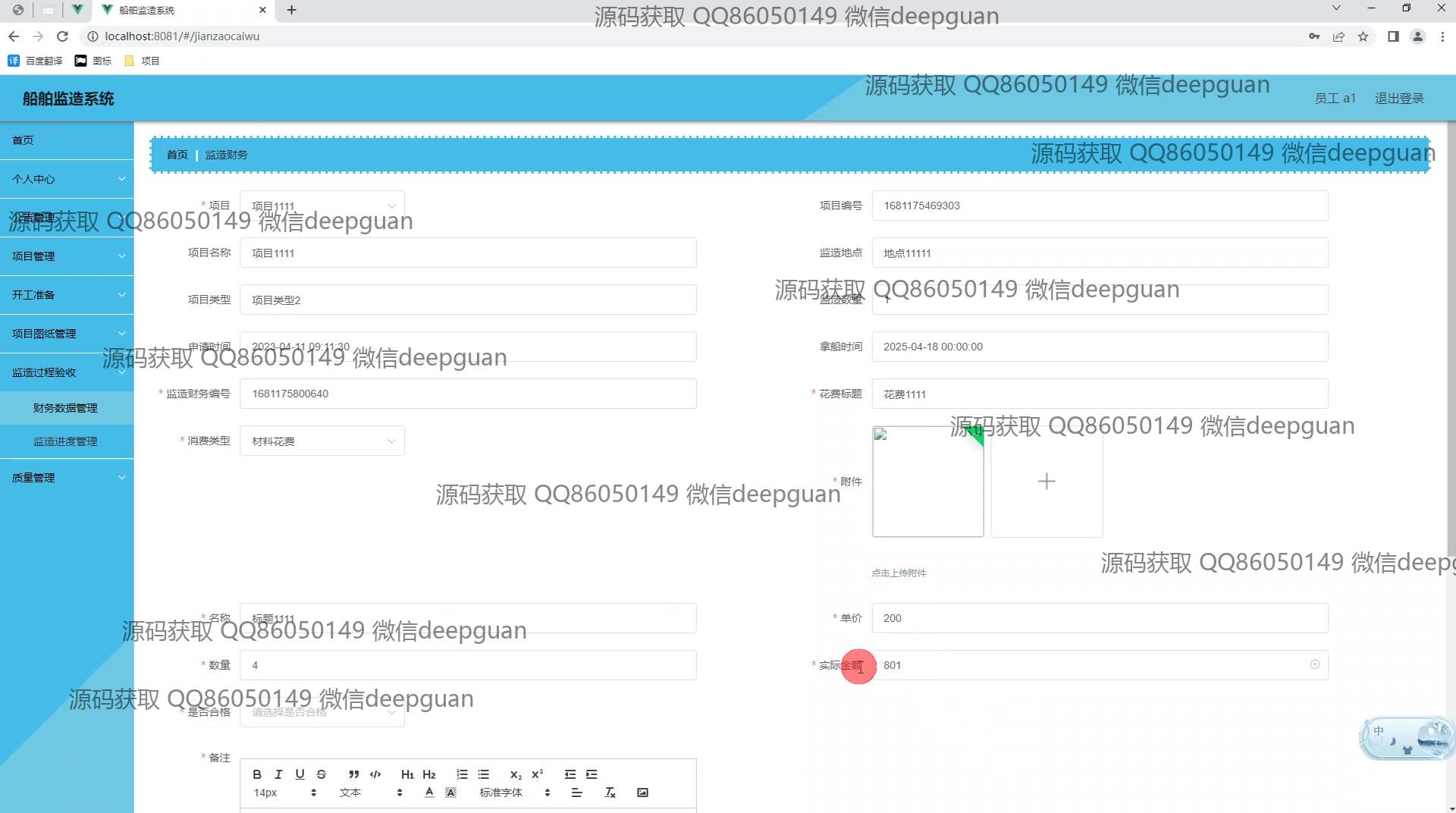1456x813 pixels.
Task: Expand the 个人中心 sidebar menu
Action: click(67, 179)
